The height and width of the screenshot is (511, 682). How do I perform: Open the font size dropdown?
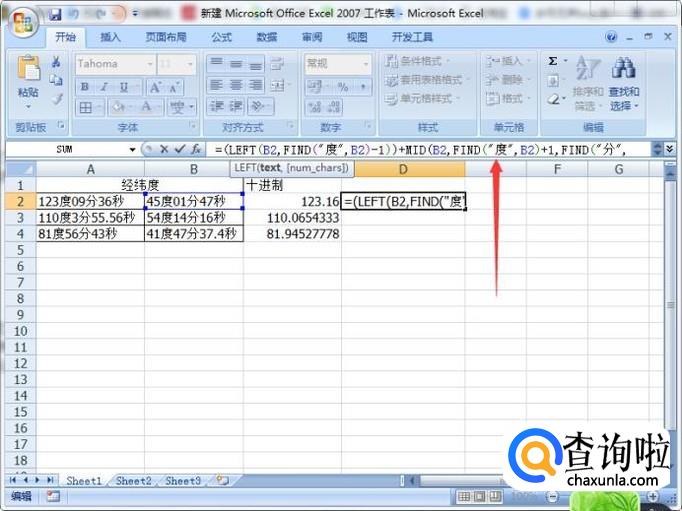click(190, 64)
